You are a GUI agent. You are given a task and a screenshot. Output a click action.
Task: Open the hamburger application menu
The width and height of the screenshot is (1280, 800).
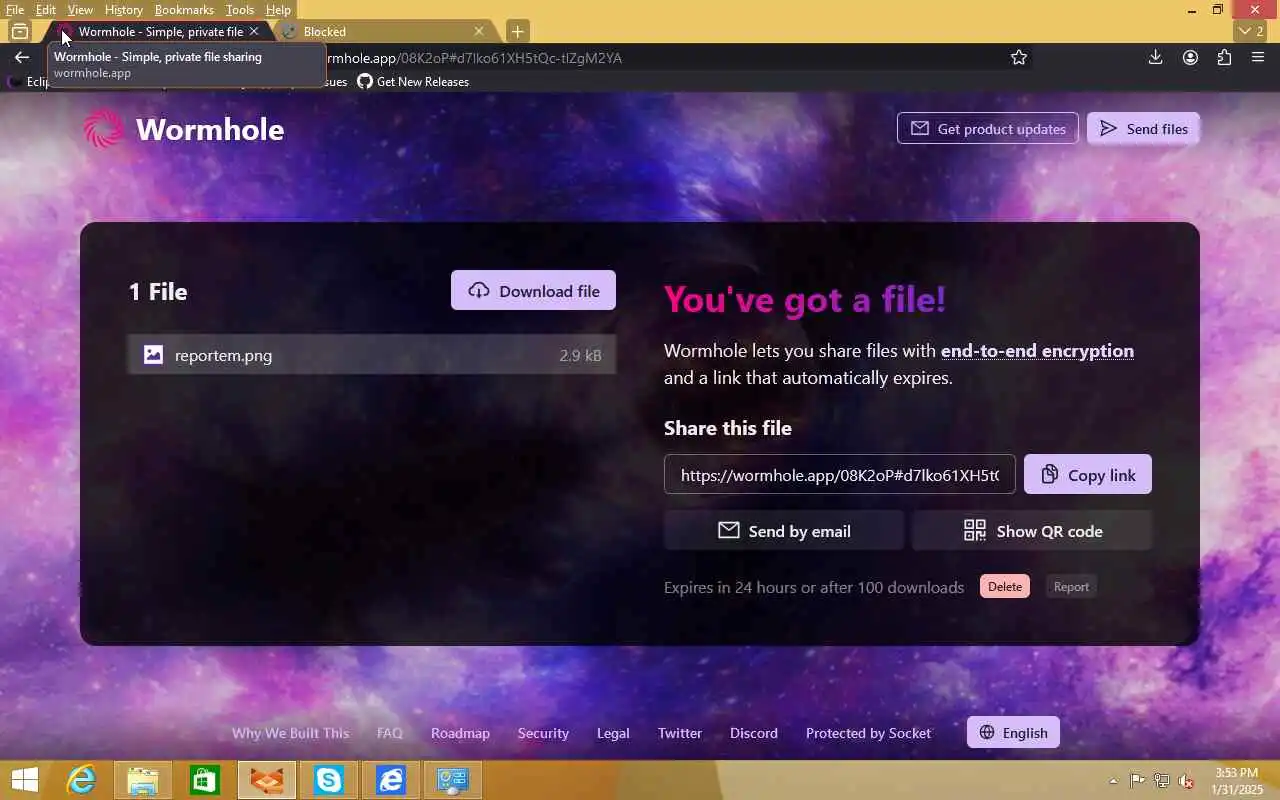1258,57
